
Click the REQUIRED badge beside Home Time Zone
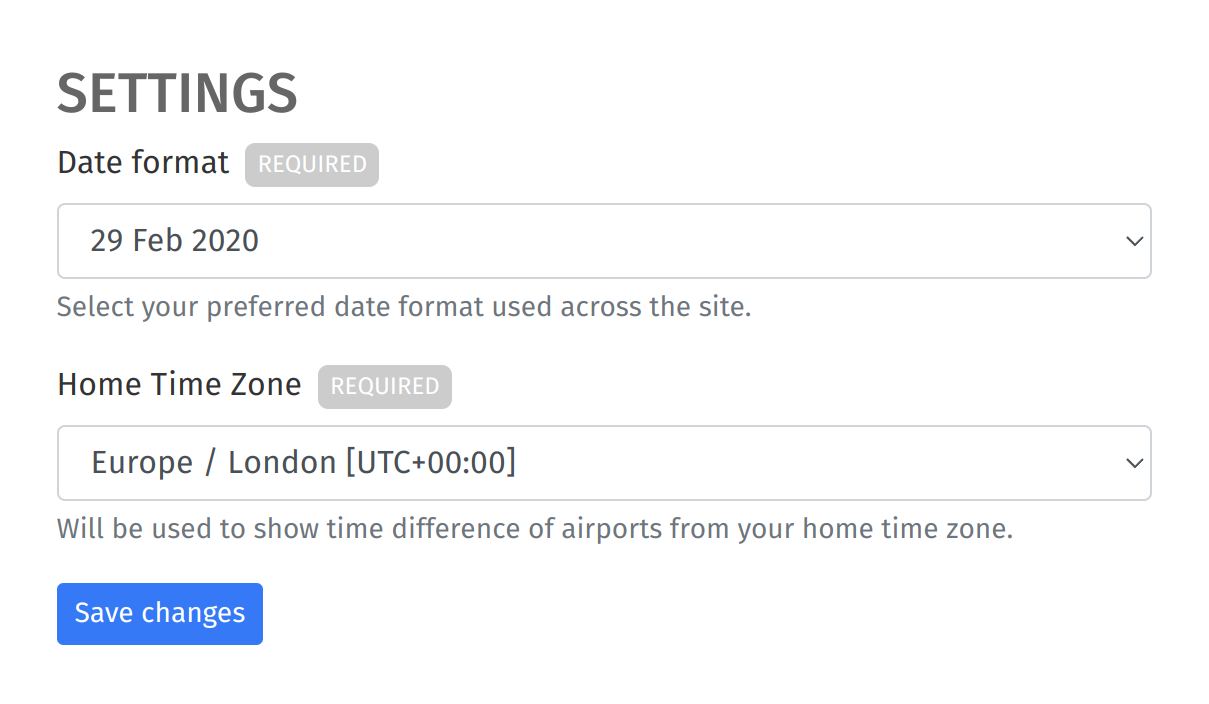click(385, 386)
